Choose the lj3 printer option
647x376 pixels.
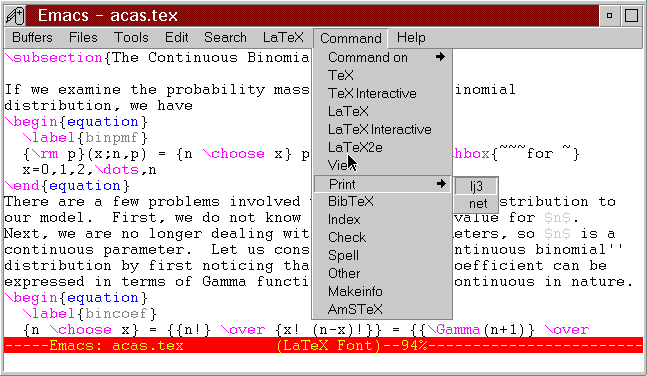pos(476,186)
